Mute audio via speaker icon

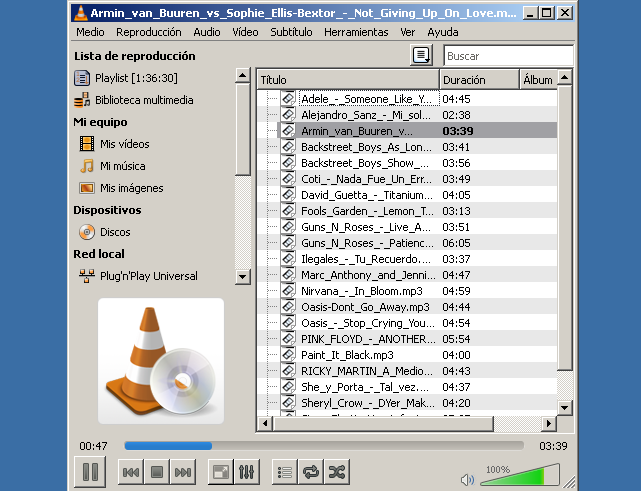467,479
